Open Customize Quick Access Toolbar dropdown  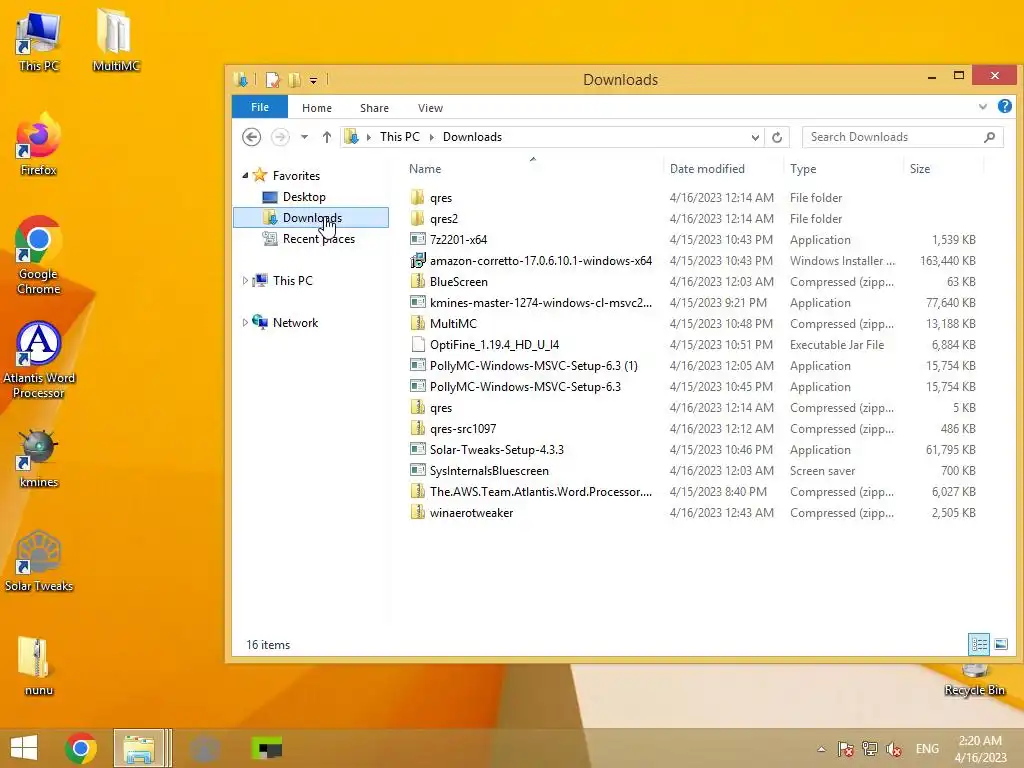[x=313, y=80]
